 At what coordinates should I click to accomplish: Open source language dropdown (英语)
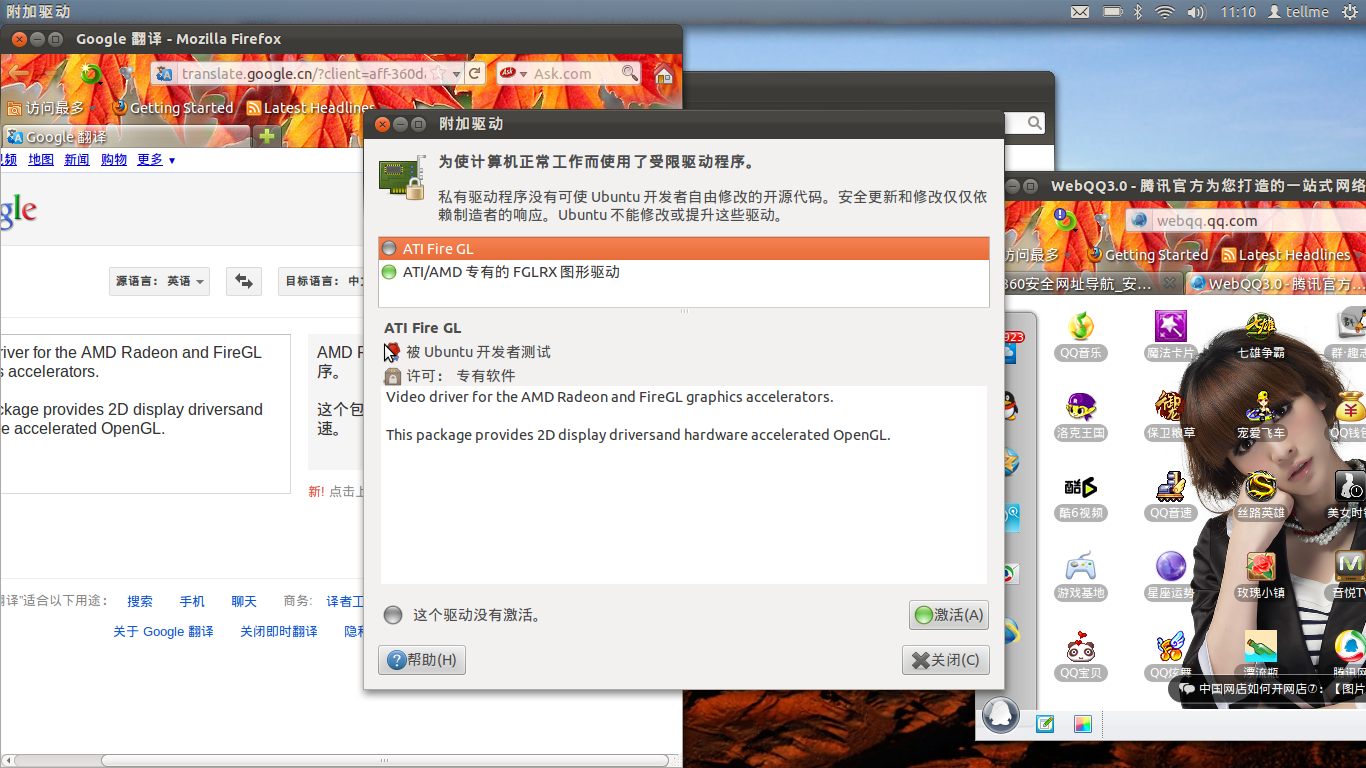(x=160, y=281)
